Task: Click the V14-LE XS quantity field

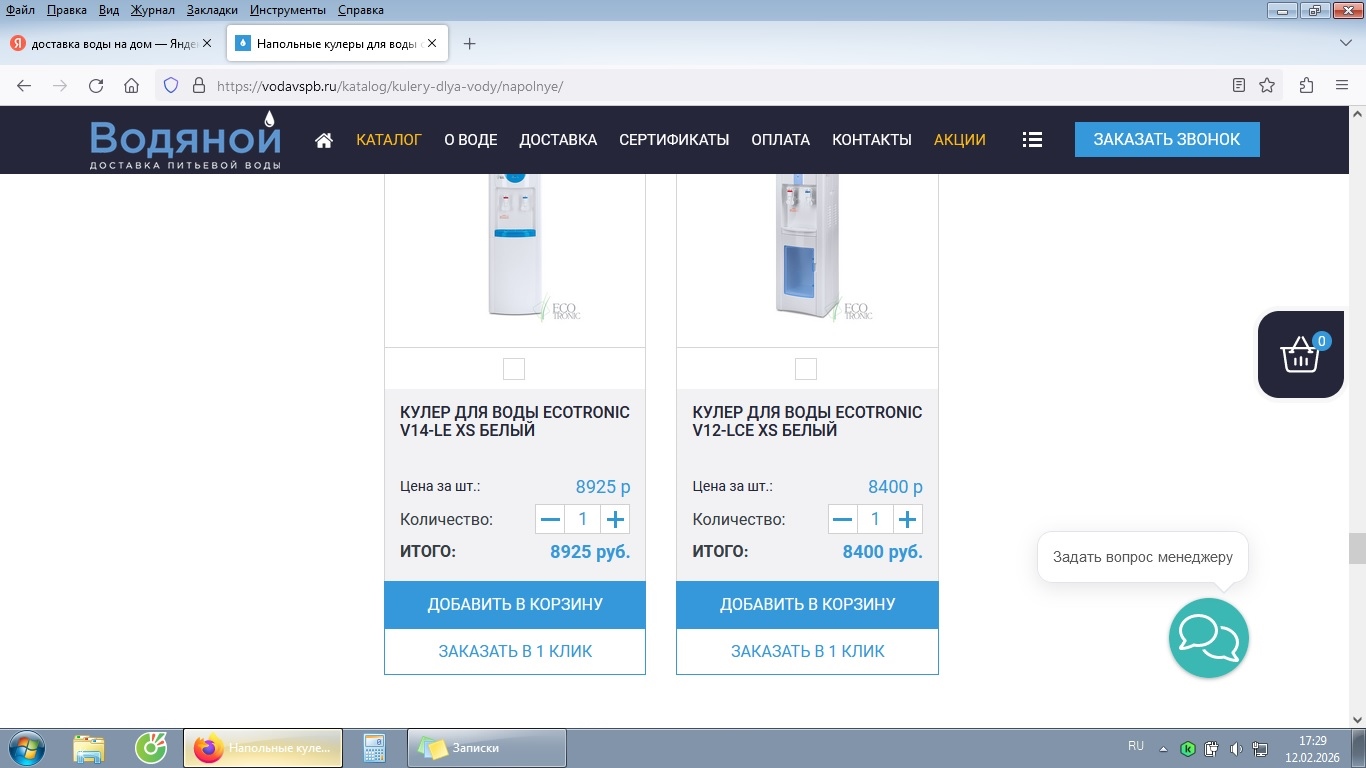Action: click(583, 520)
